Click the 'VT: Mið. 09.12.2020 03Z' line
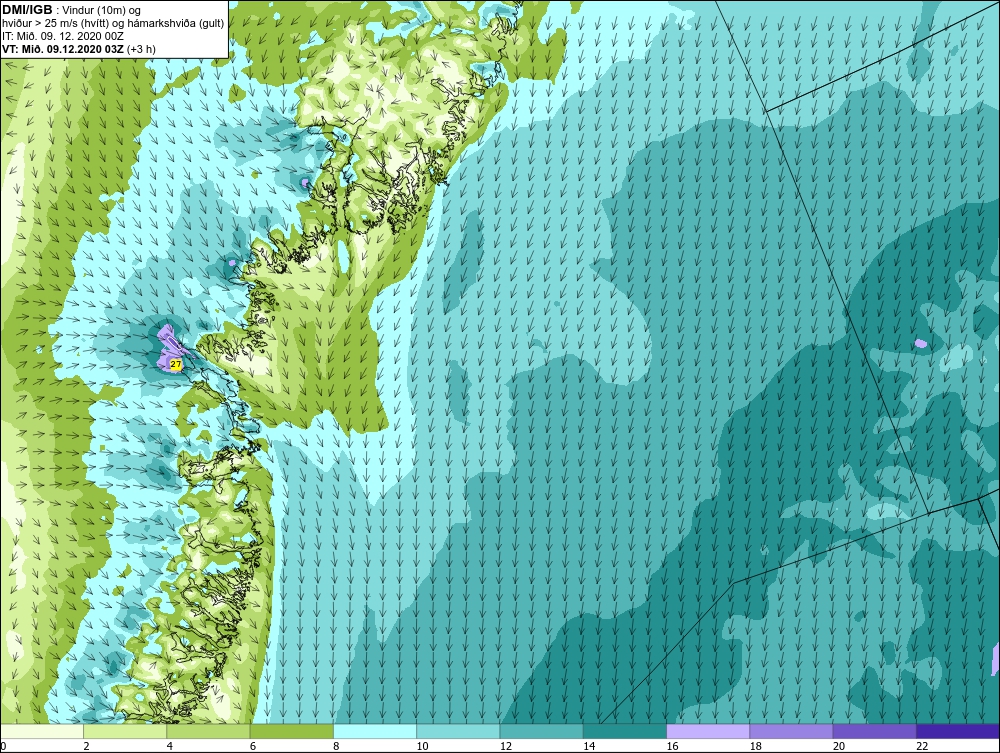1000x753 pixels. coord(78,49)
